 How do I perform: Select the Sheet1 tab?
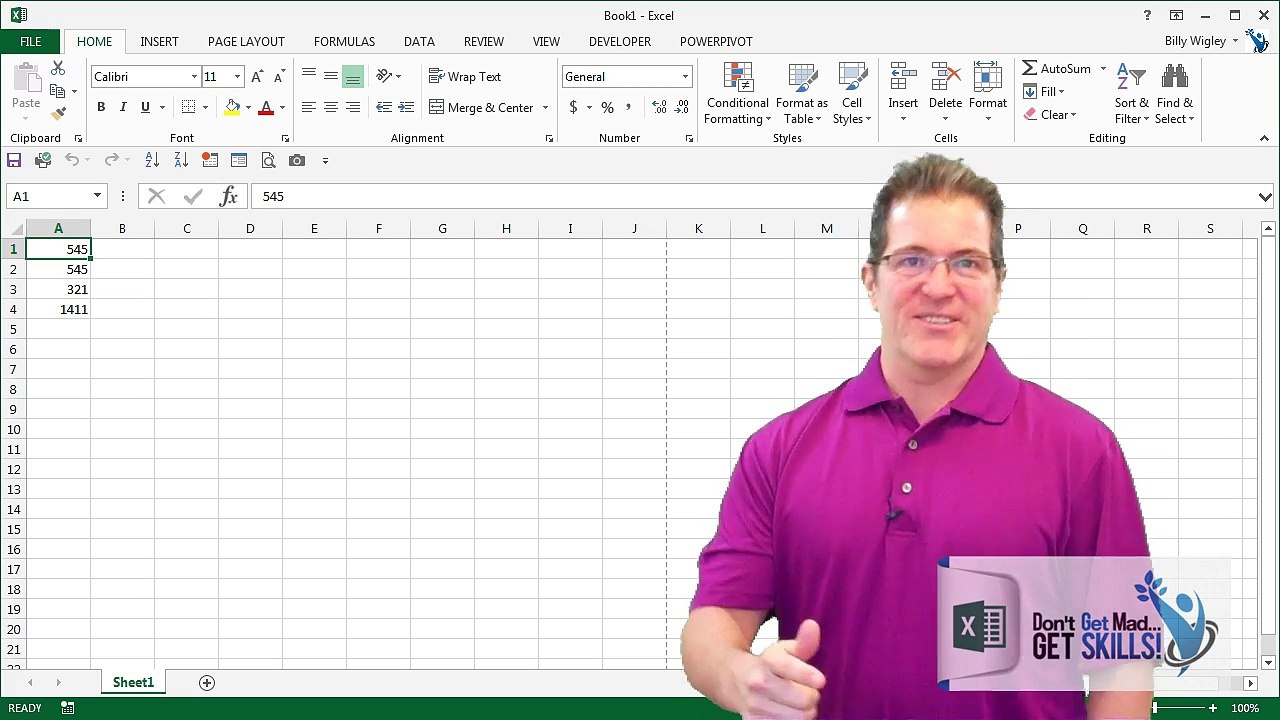(133, 683)
